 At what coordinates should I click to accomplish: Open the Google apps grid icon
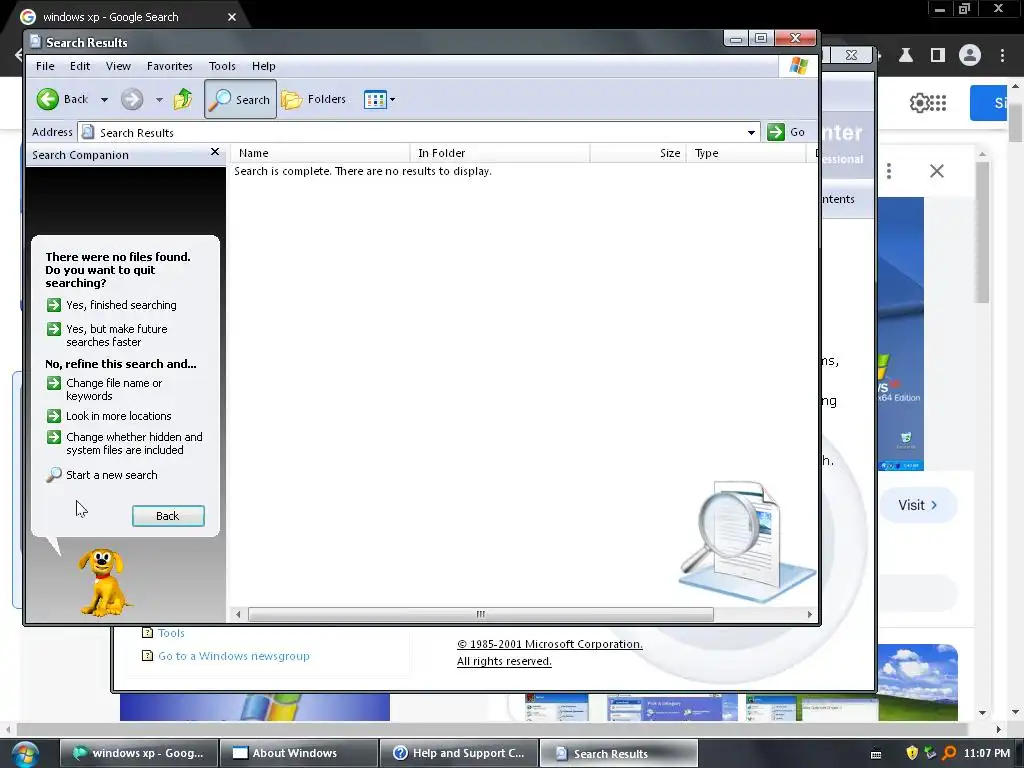pos(938,103)
